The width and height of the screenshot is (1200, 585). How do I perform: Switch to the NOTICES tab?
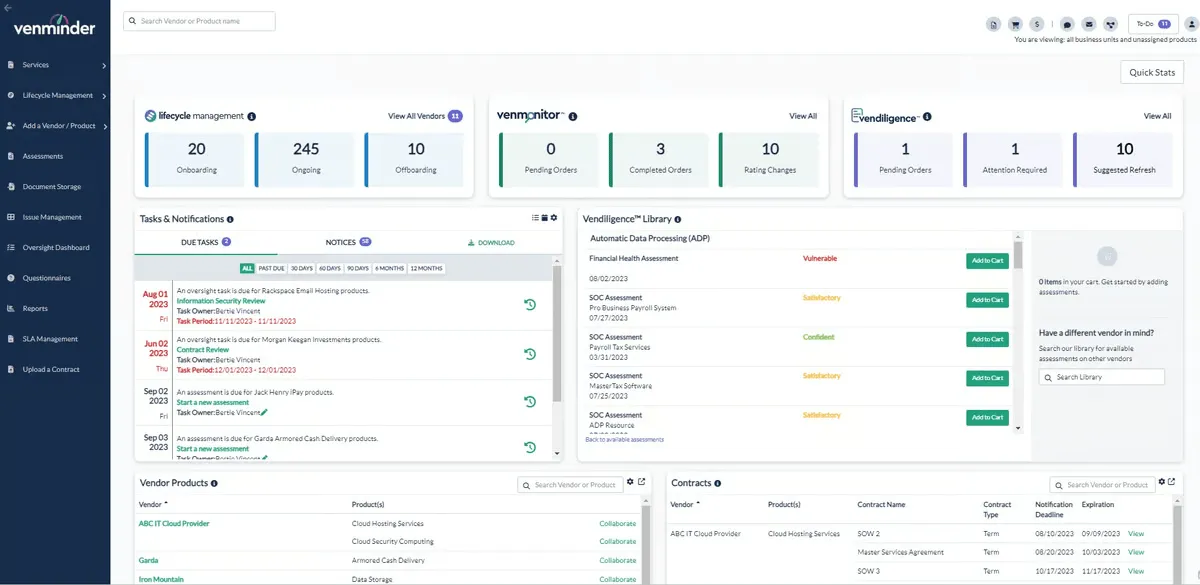348,242
